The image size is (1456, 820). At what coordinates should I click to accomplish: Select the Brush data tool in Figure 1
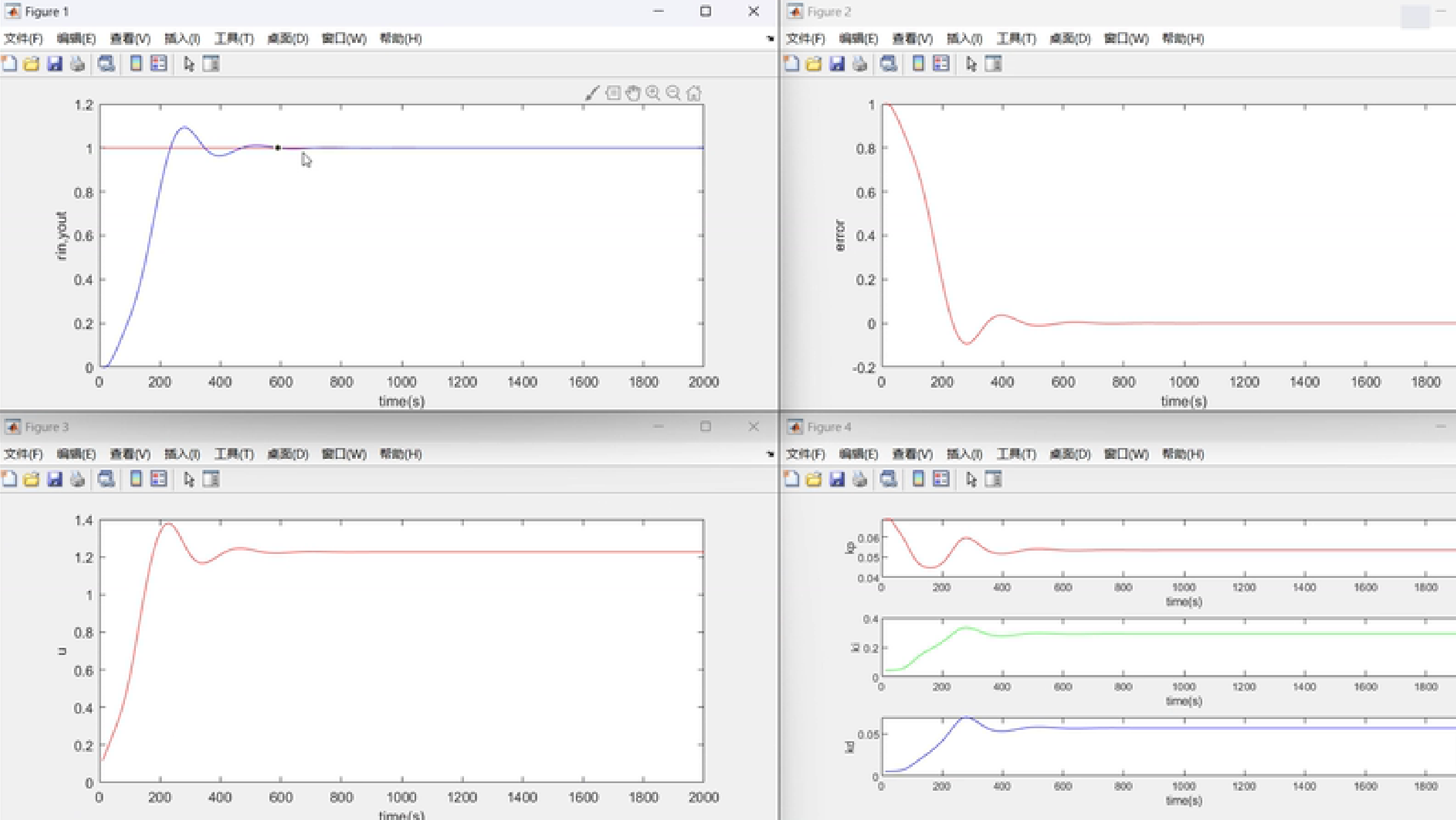(x=592, y=93)
